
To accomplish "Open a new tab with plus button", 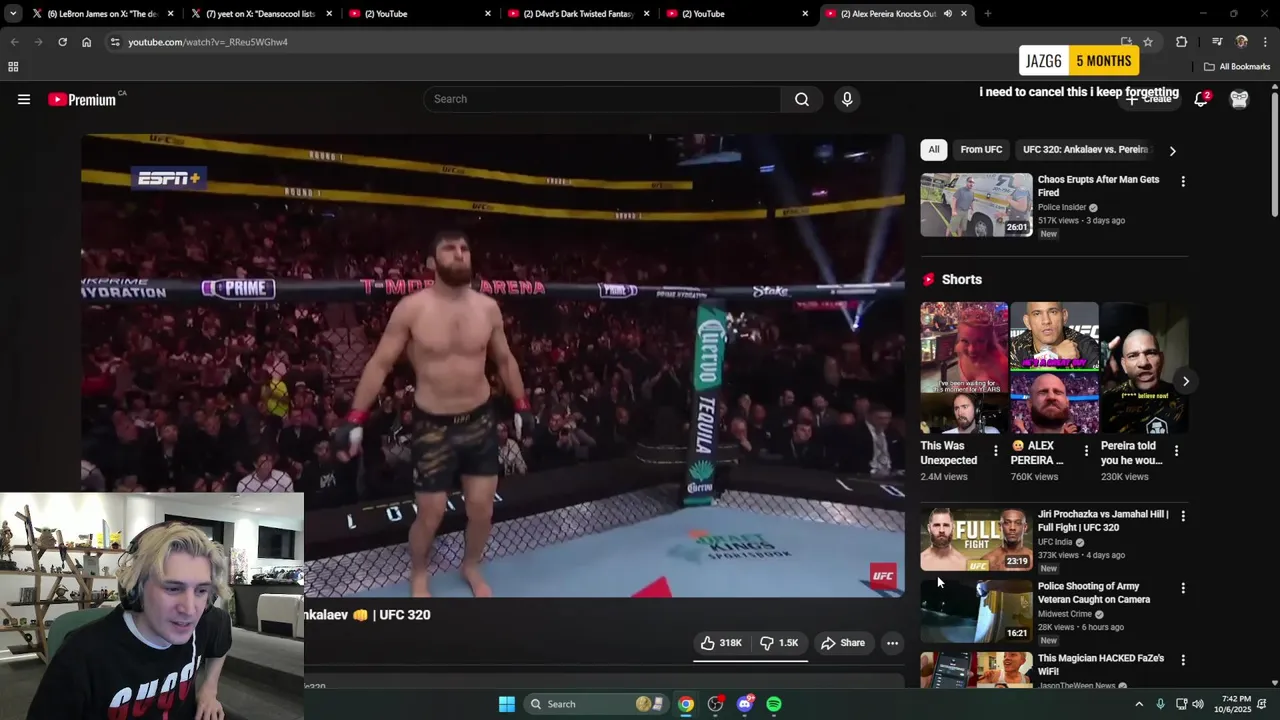I will click(988, 14).
